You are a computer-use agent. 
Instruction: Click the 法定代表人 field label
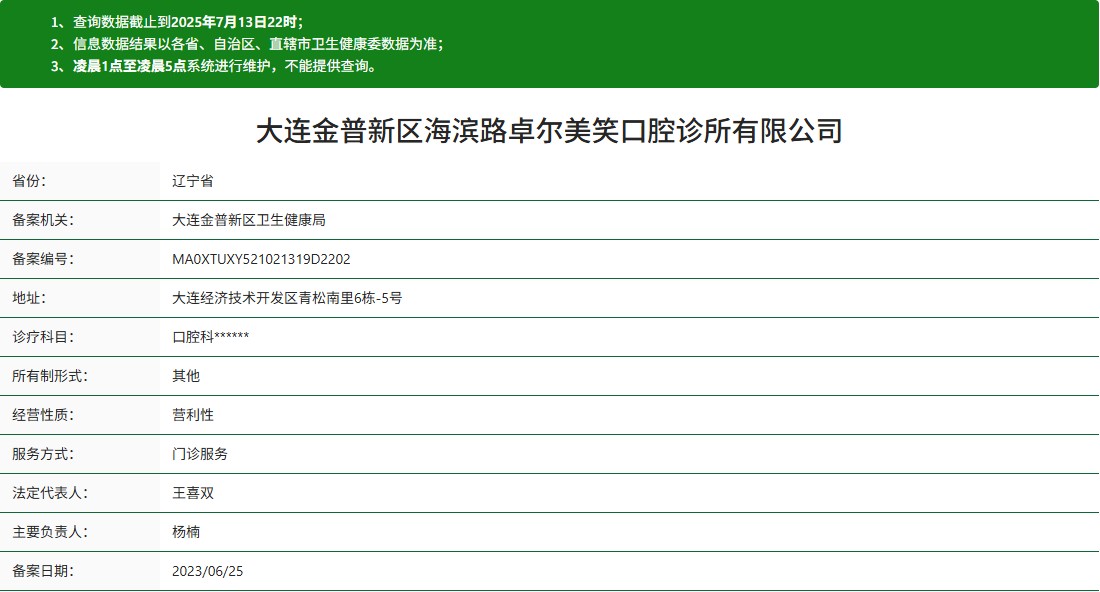50,493
